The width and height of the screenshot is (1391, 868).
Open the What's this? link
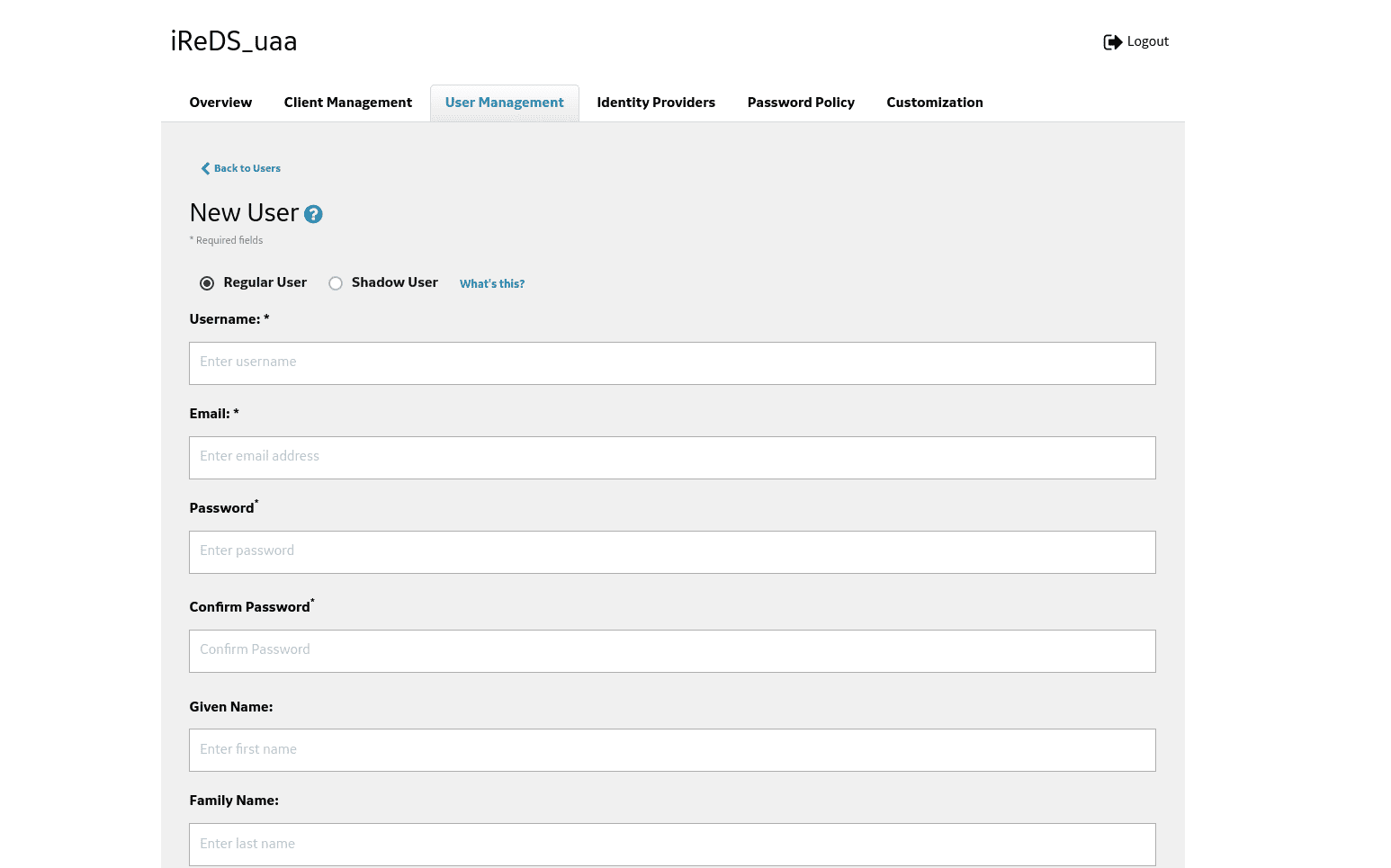[x=491, y=283]
